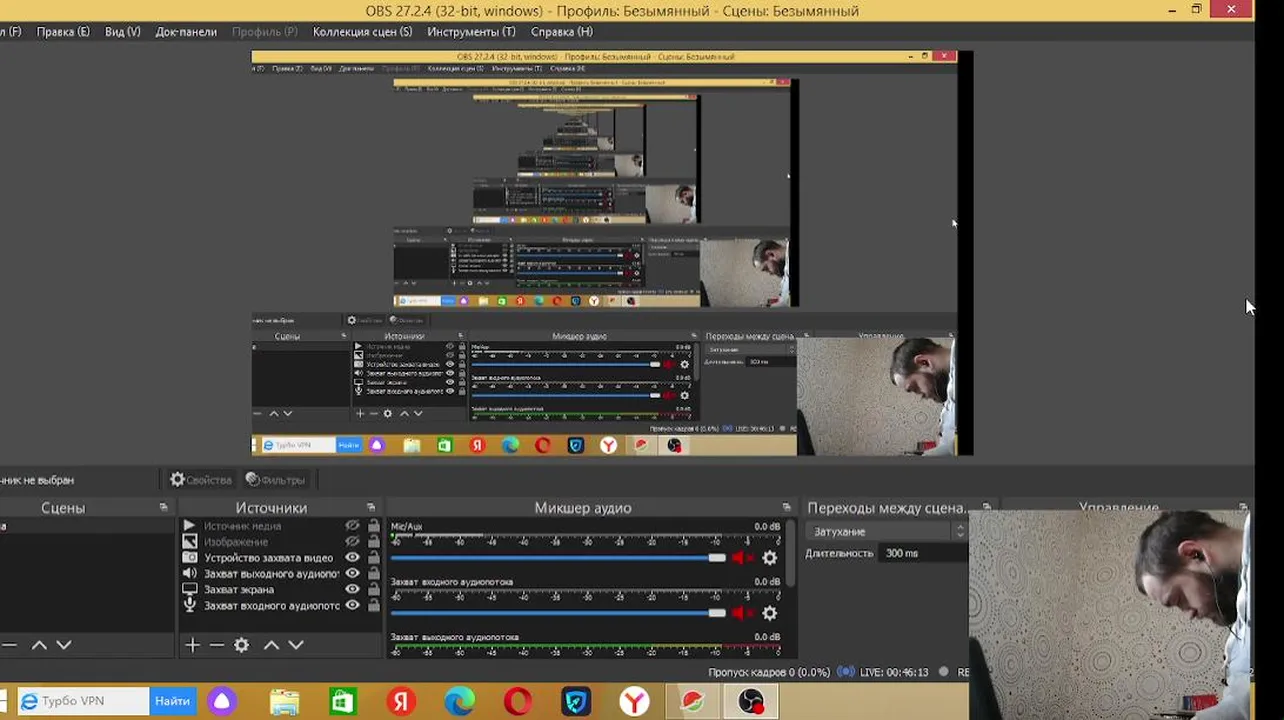Open Mic/Aux channel settings gear
Viewport: 1284px width, 720px height.
pyautogui.click(x=769, y=558)
